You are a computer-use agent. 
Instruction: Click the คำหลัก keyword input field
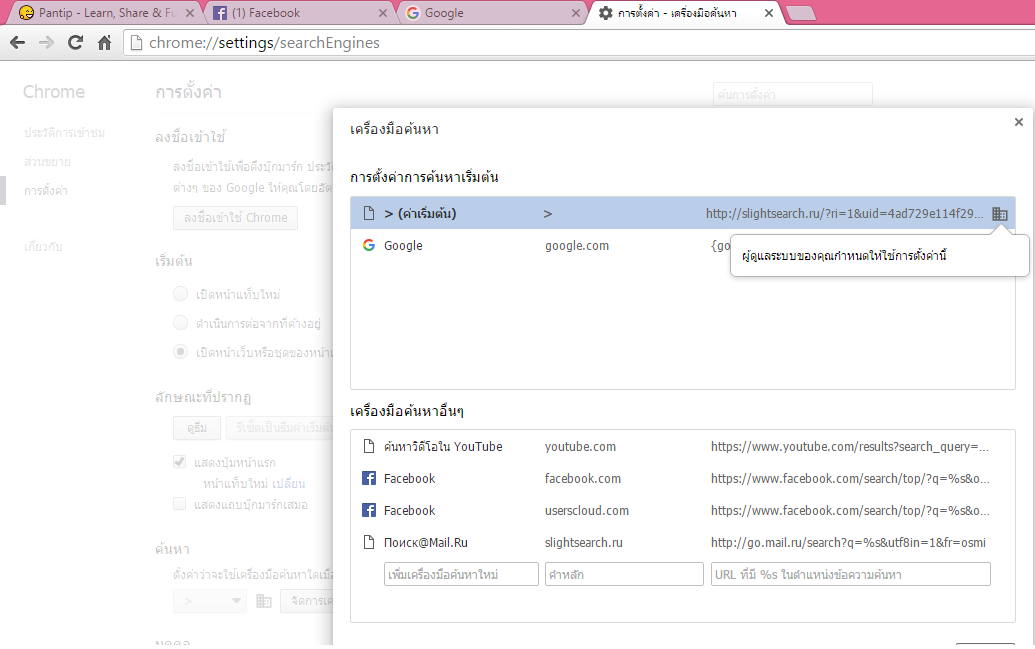(624, 574)
